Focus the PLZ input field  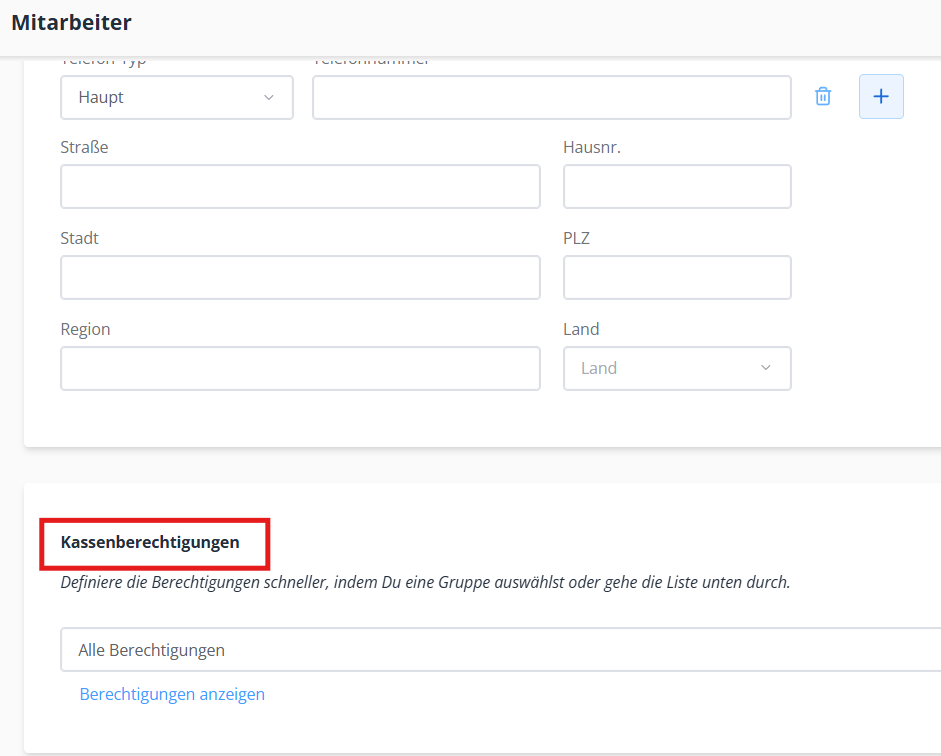click(x=677, y=278)
